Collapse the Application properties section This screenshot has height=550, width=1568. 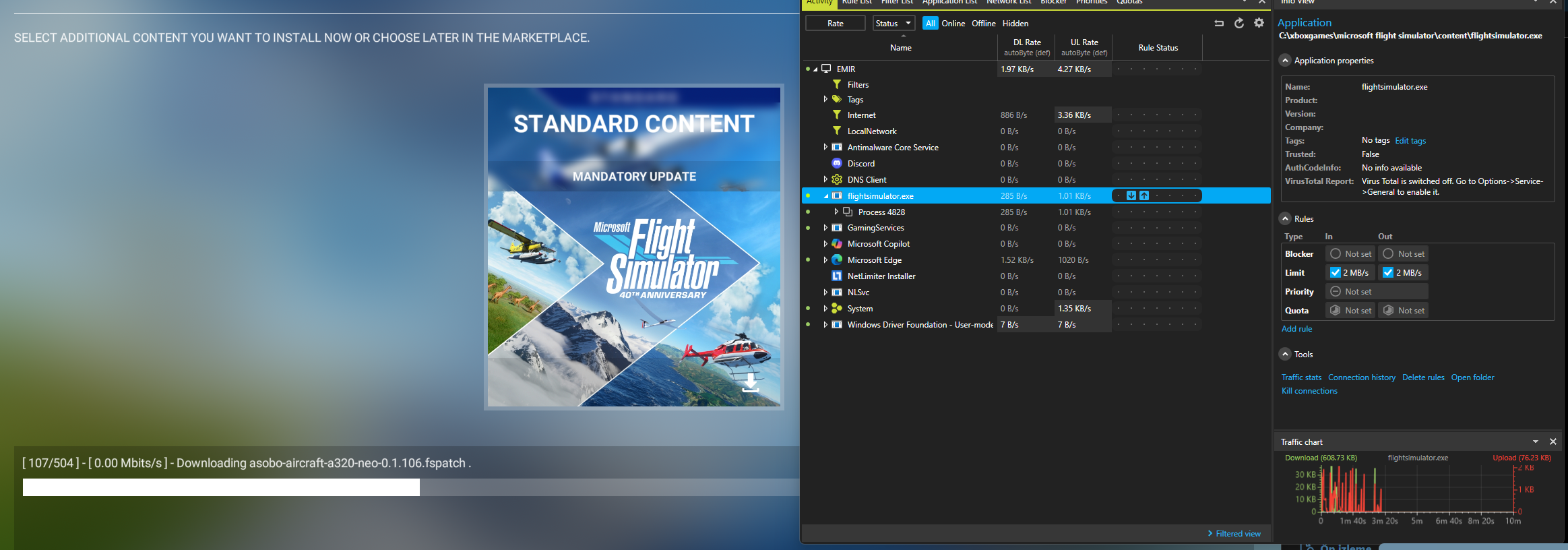(1285, 61)
